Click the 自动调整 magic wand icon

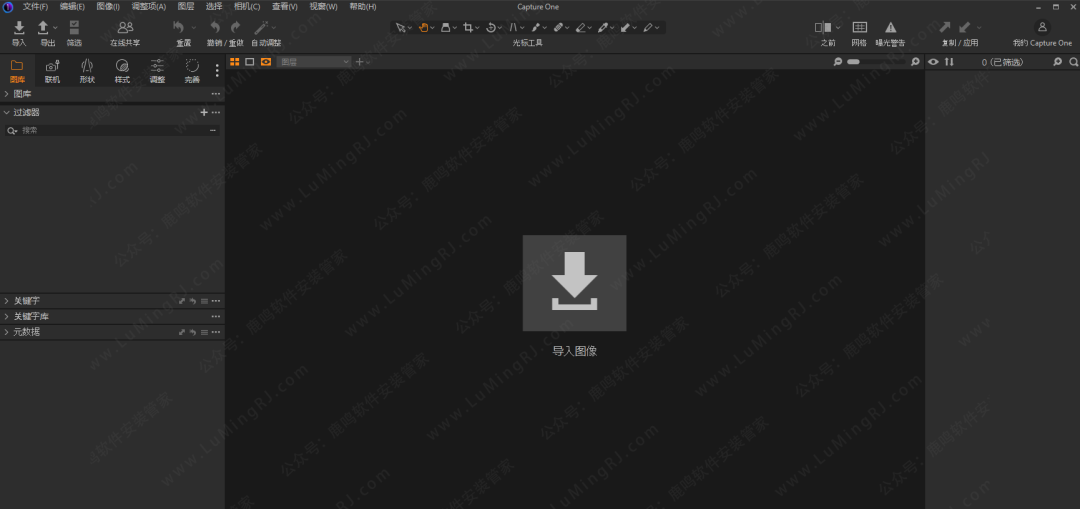coord(262,28)
